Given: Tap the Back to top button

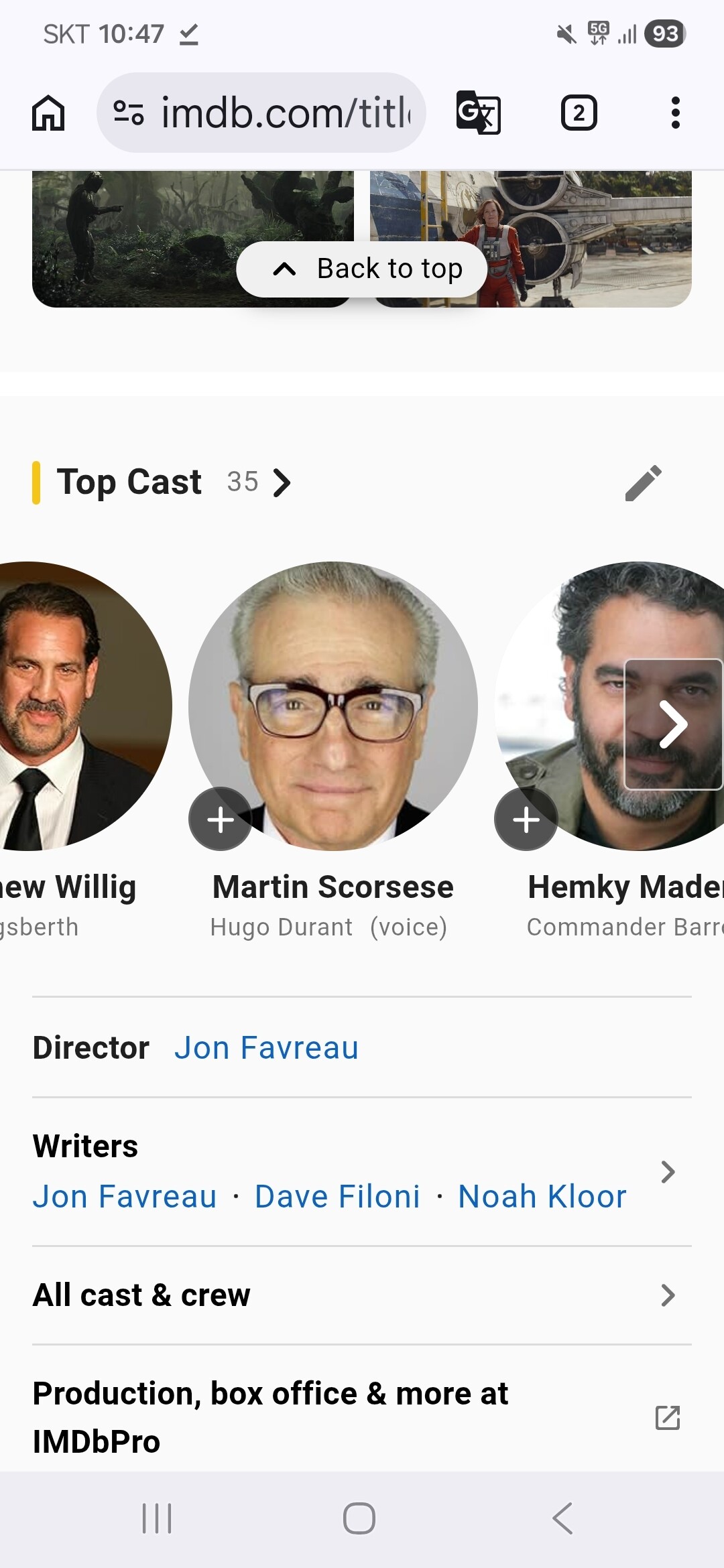Looking at the screenshot, I should click(x=362, y=269).
